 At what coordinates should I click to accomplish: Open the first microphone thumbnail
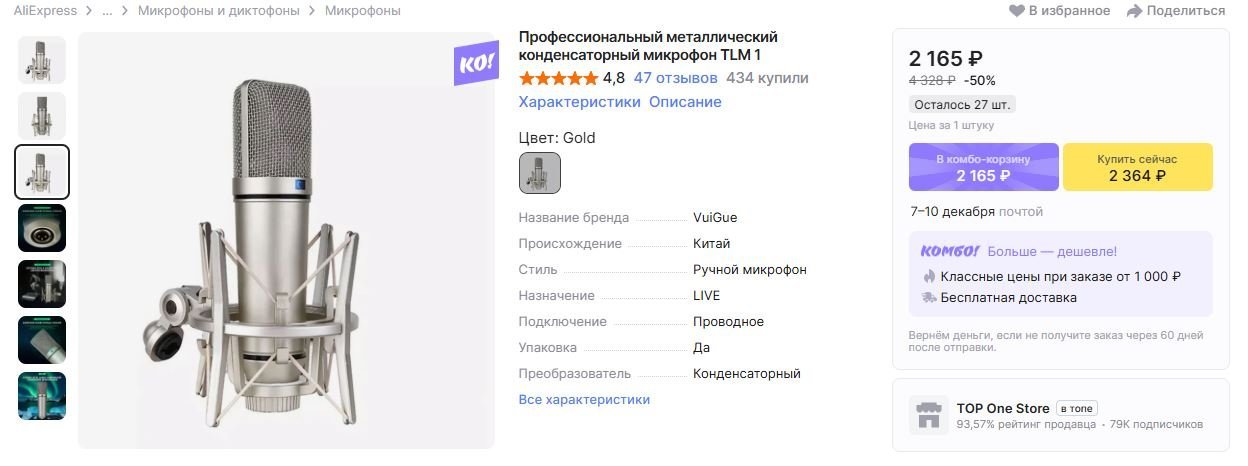[x=42, y=60]
